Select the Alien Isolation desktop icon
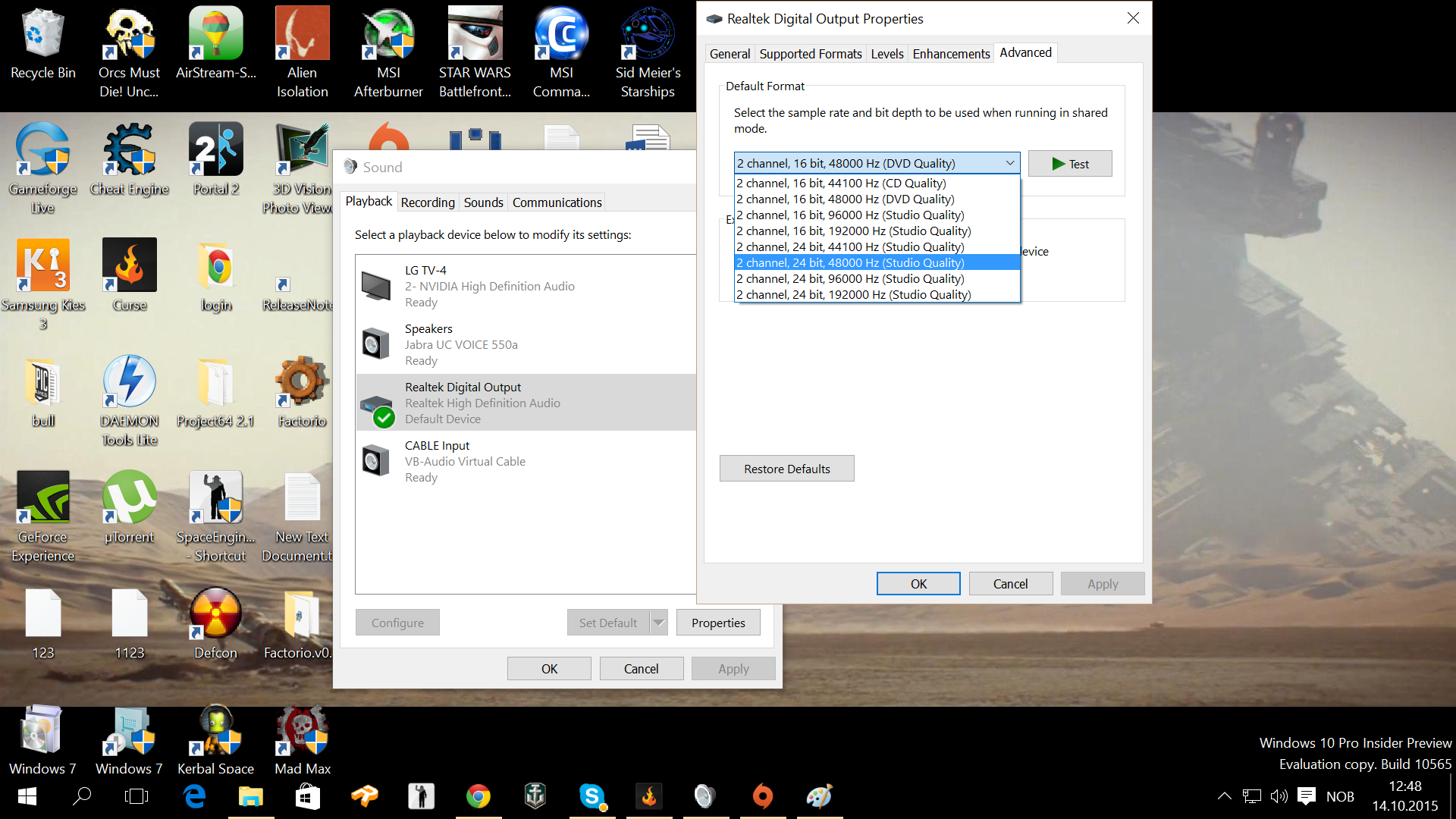This screenshot has width=1456, height=819. (x=303, y=53)
